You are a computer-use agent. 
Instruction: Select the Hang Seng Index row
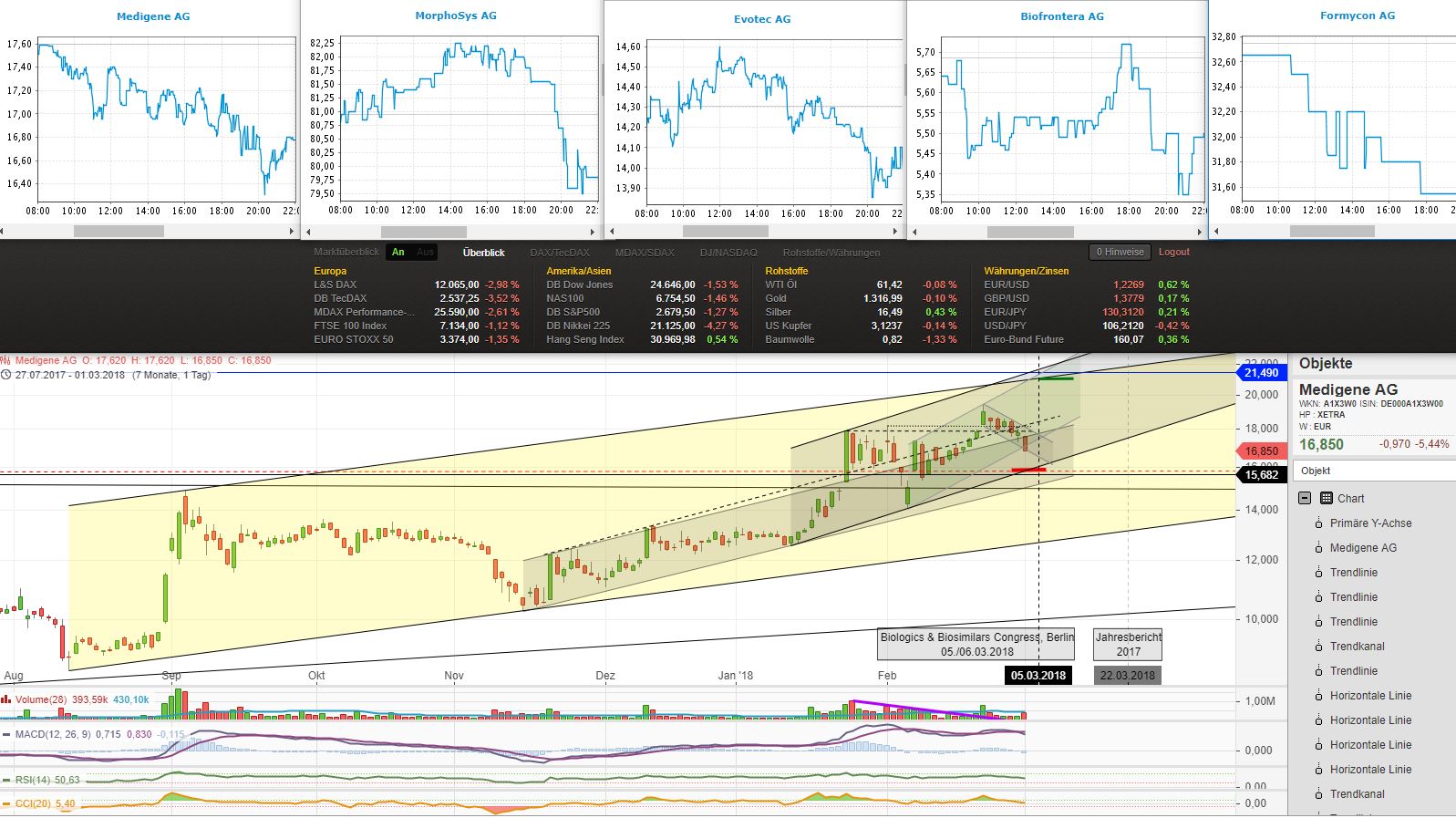tap(642, 339)
